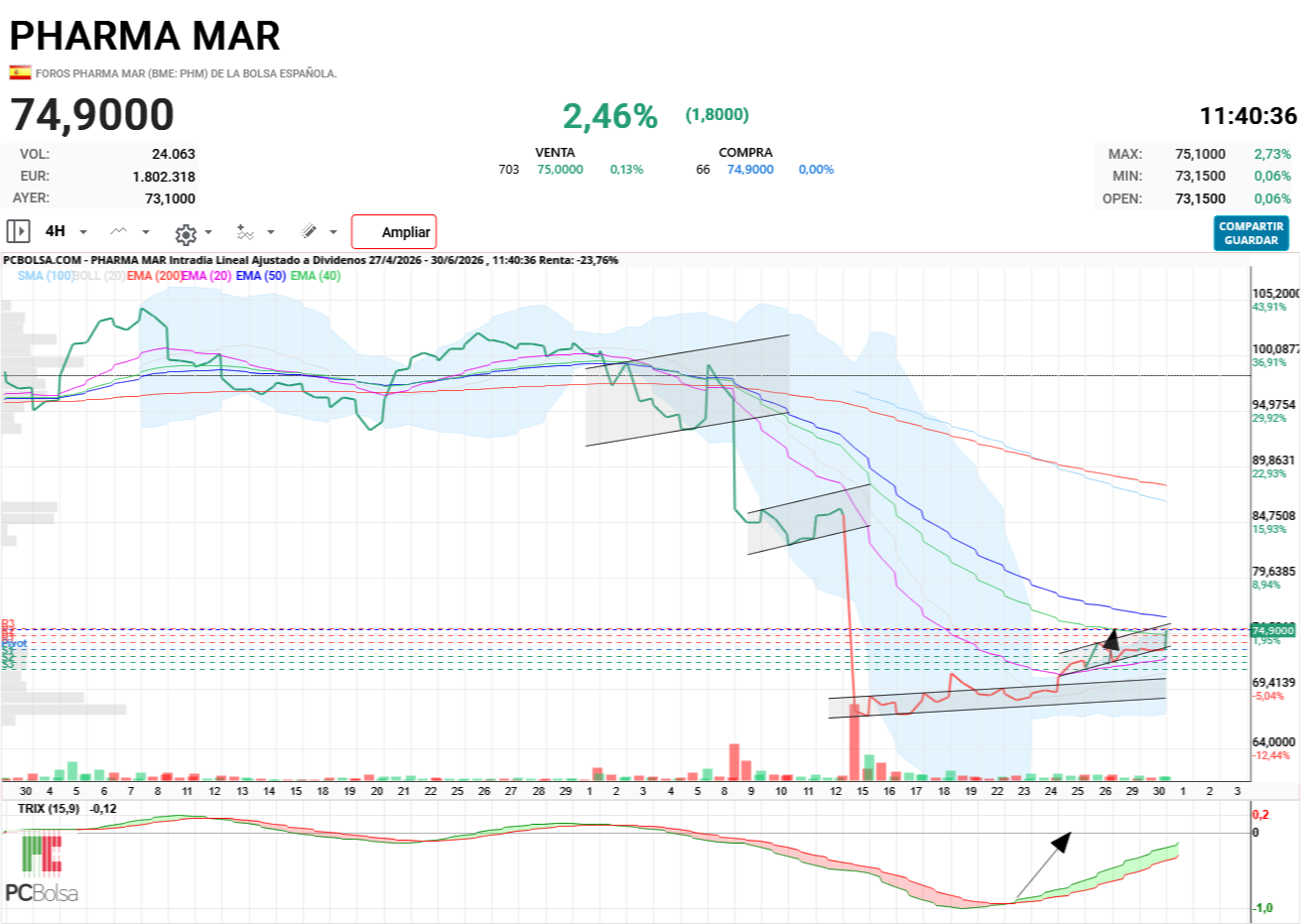Click the Pivot level label
1303x924 pixels.
(14, 644)
